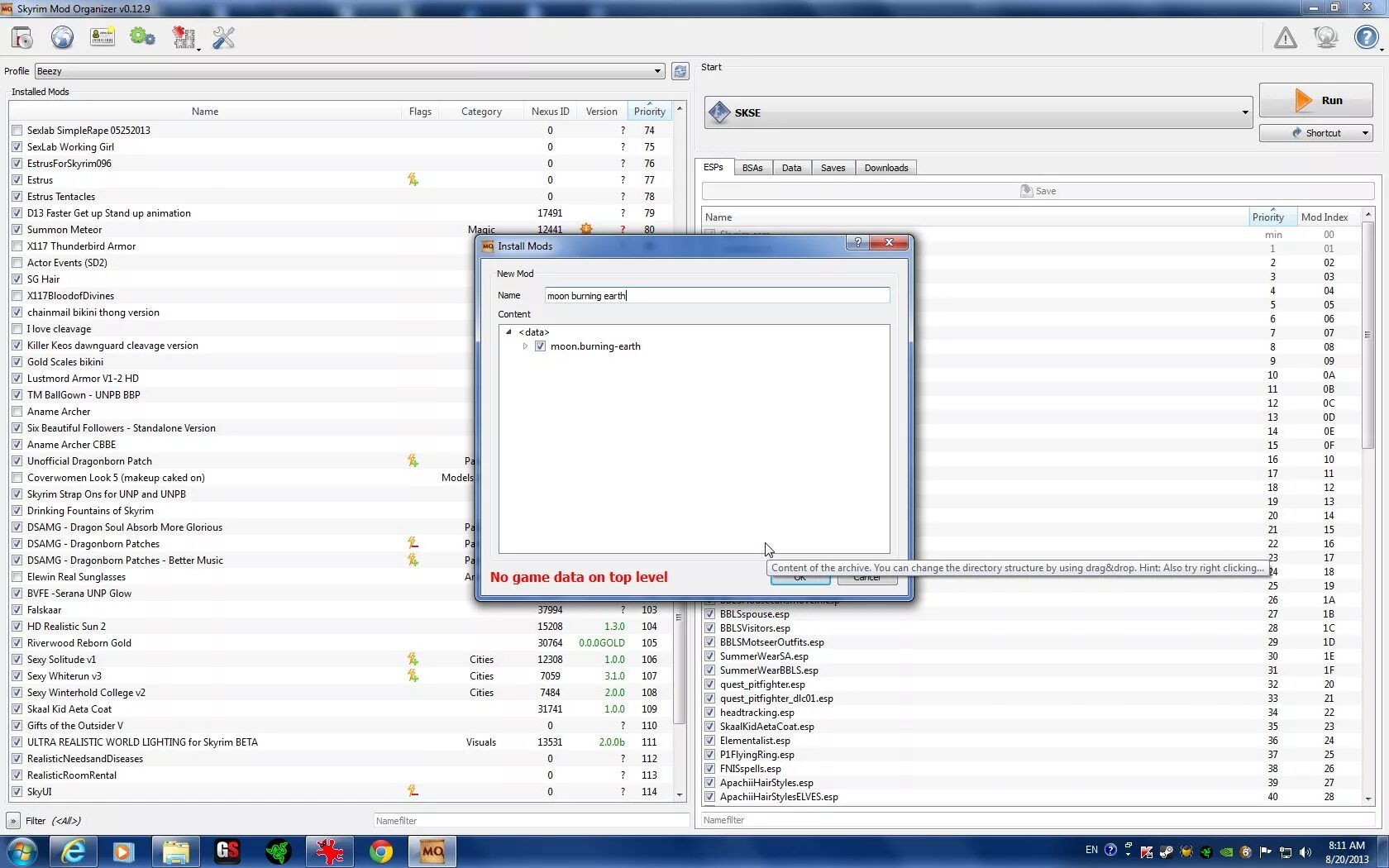
Task: Switch to the Downloads tab
Action: 886,168
